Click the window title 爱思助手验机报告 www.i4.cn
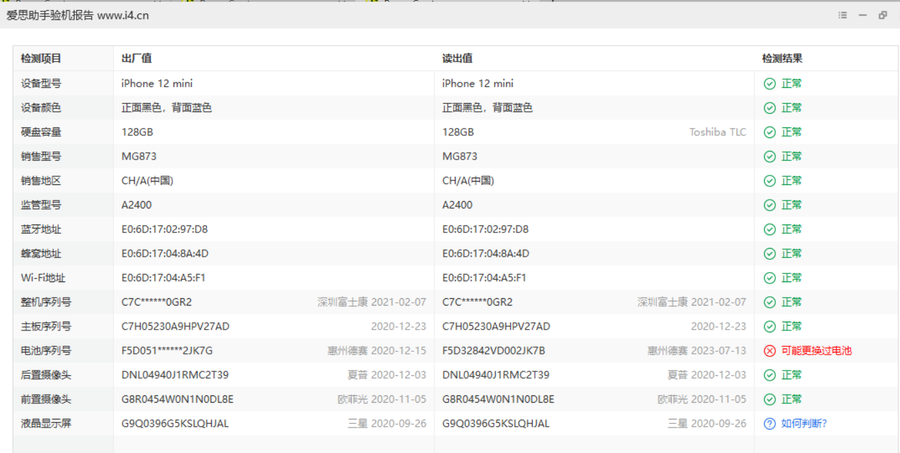The image size is (900, 453). [x=77, y=16]
